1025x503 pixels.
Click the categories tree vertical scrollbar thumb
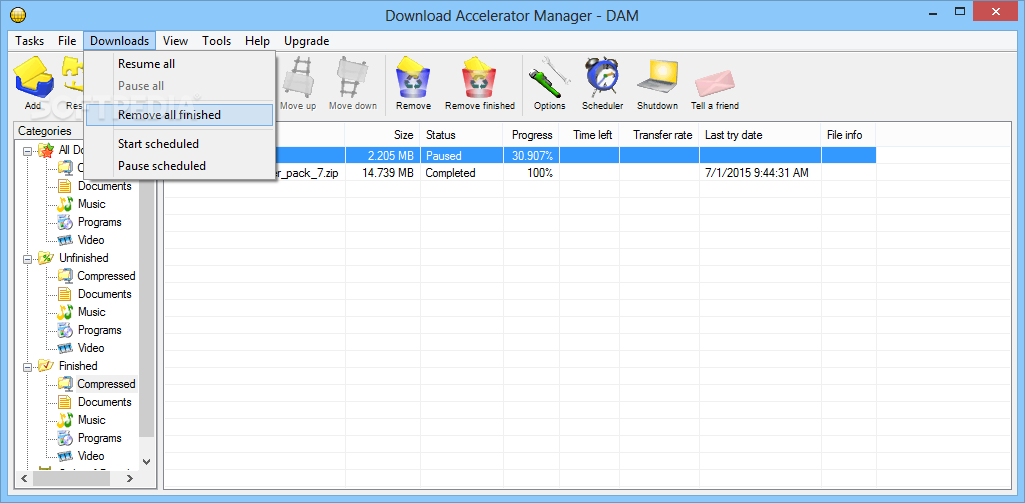pos(146,295)
